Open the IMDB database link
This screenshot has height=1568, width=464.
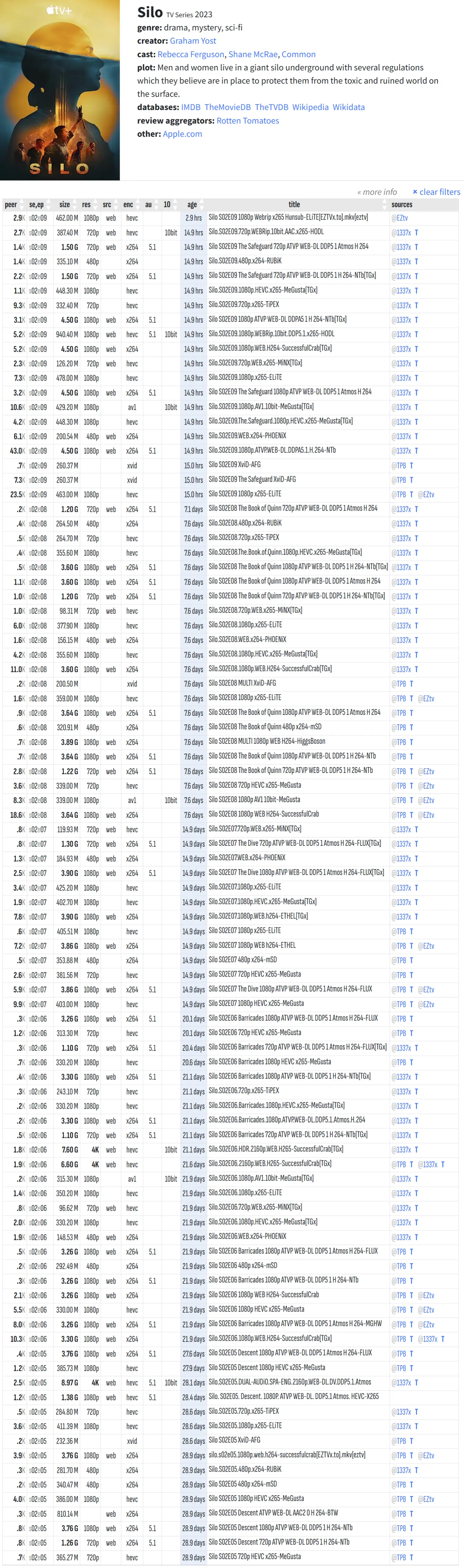coord(191,107)
